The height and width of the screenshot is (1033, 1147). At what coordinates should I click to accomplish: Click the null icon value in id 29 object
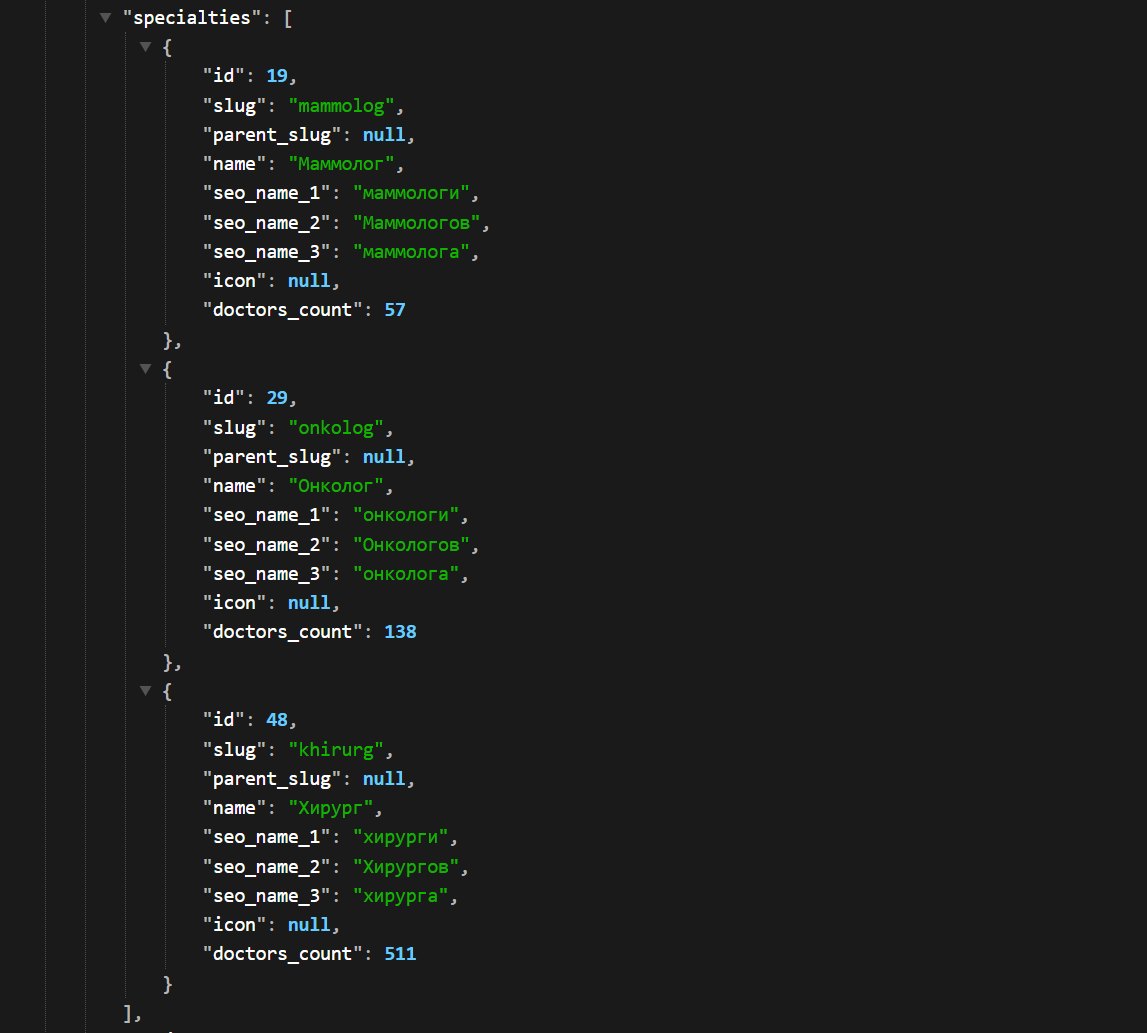[x=309, y=603]
